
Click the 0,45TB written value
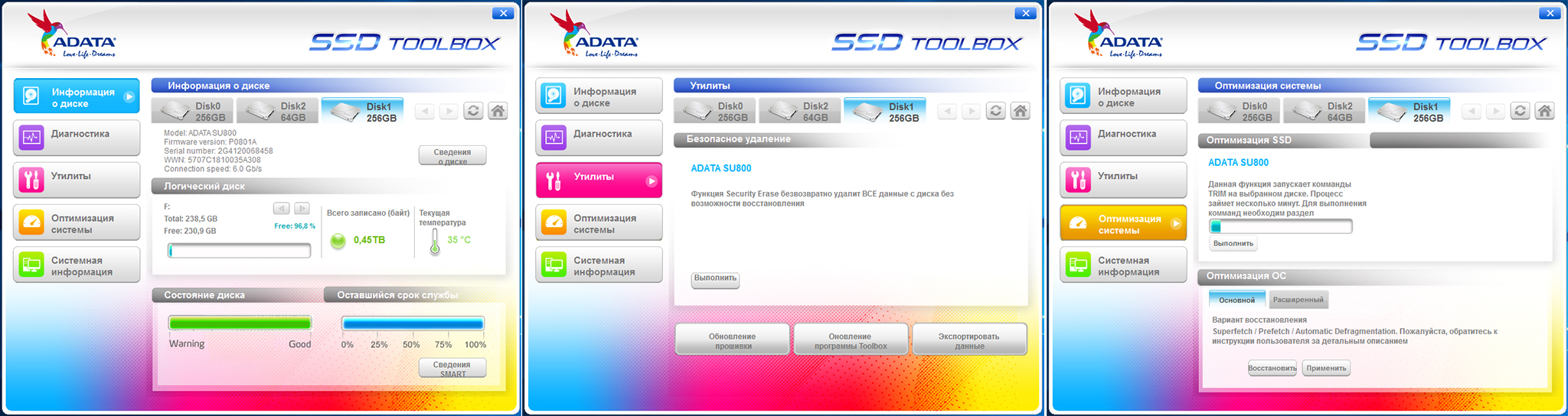pos(369,240)
